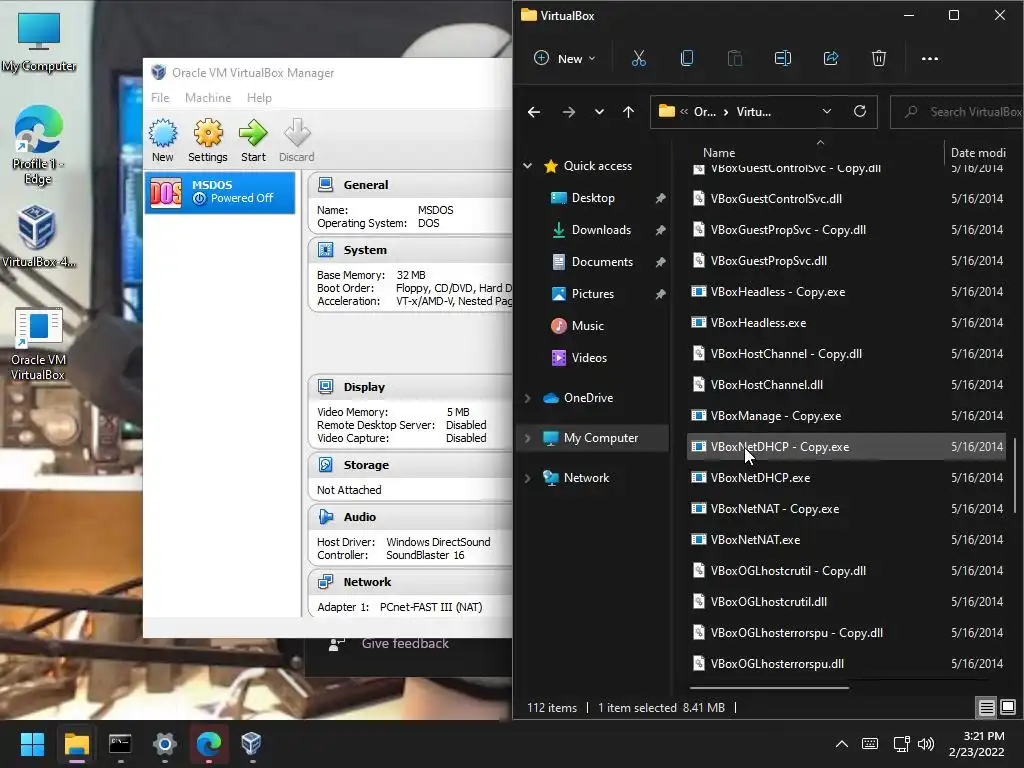Go forward in File Explorer
This screenshot has width=1024, height=768.
pyautogui.click(x=569, y=112)
